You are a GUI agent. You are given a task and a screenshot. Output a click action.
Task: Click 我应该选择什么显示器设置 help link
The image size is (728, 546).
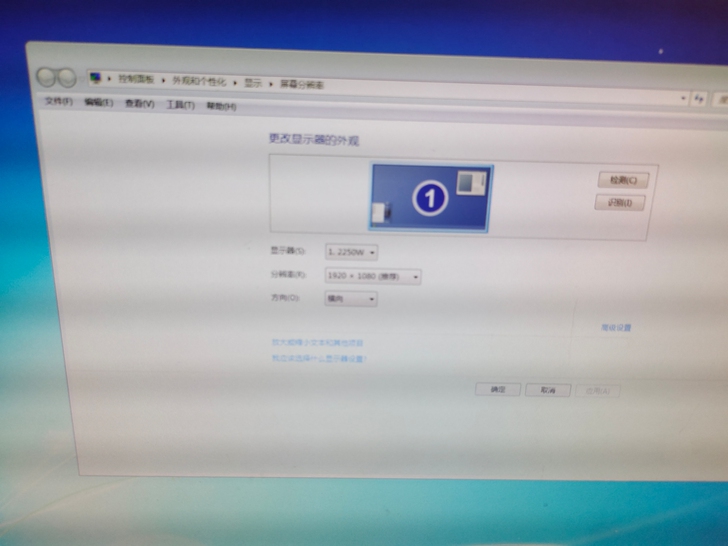point(319,358)
